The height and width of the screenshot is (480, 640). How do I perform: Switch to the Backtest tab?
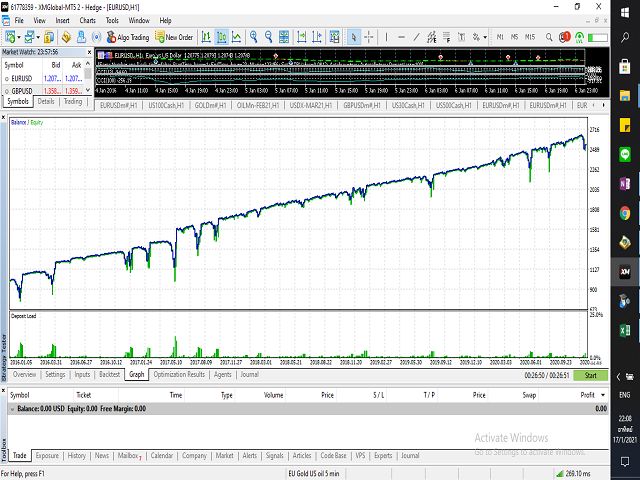pyautogui.click(x=109, y=375)
